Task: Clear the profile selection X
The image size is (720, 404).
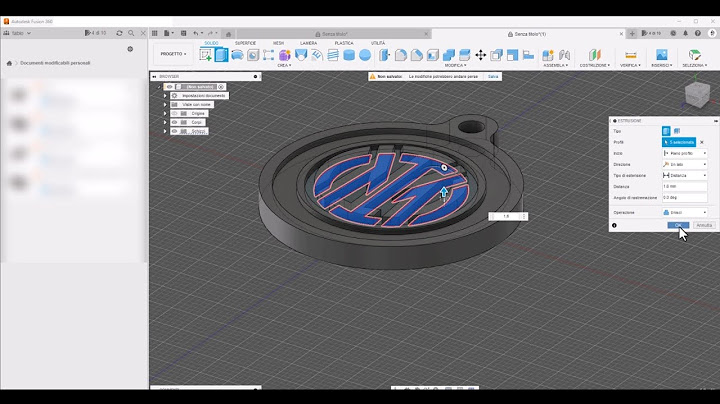Action: point(702,142)
